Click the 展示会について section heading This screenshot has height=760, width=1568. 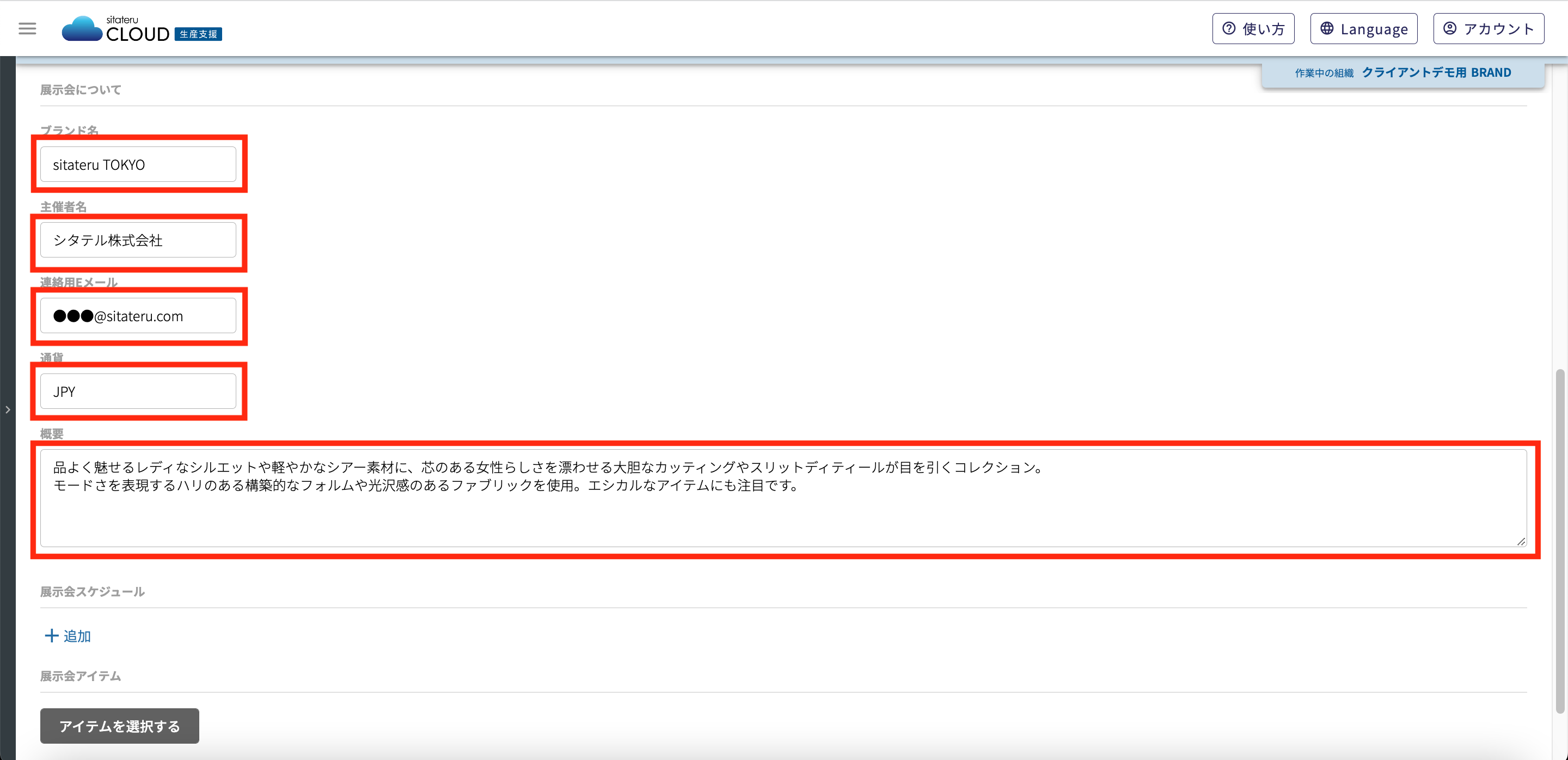coord(81,90)
